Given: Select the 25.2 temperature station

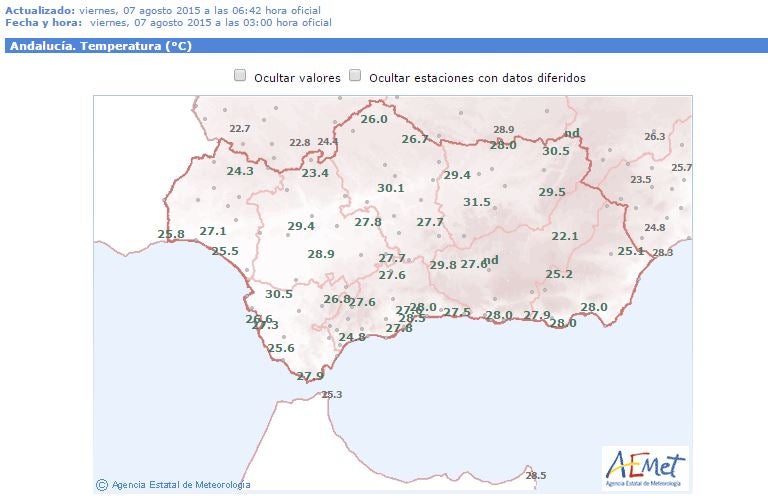Looking at the screenshot, I should coord(558,274).
